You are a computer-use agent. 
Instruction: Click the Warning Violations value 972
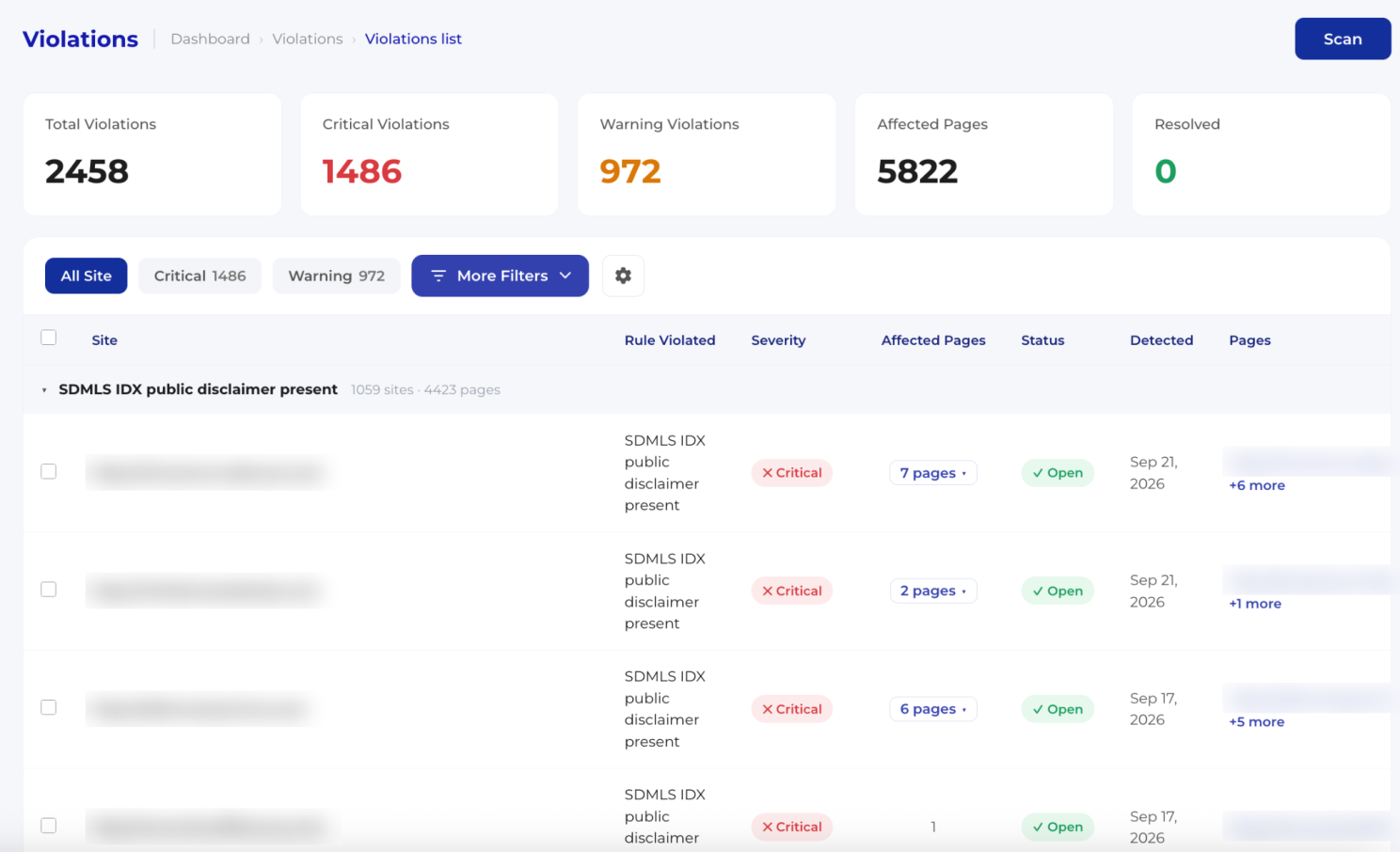(630, 171)
